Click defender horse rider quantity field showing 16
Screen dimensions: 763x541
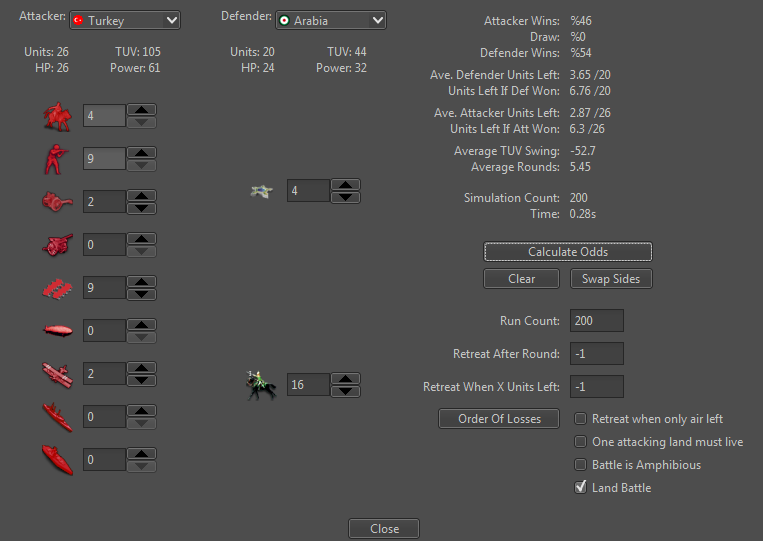pos(309,385)
